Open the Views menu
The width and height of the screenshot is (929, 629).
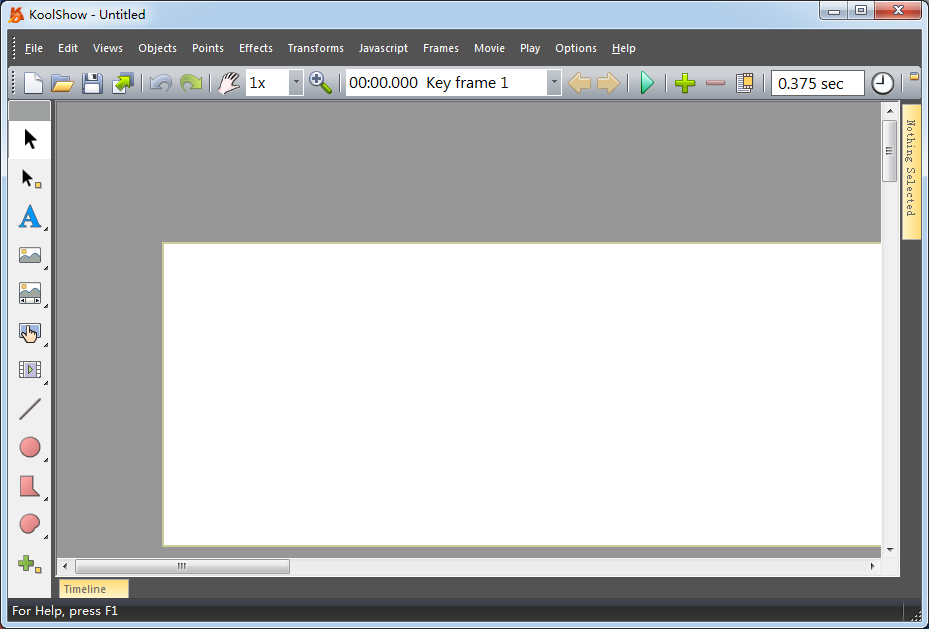pos(108,48)
